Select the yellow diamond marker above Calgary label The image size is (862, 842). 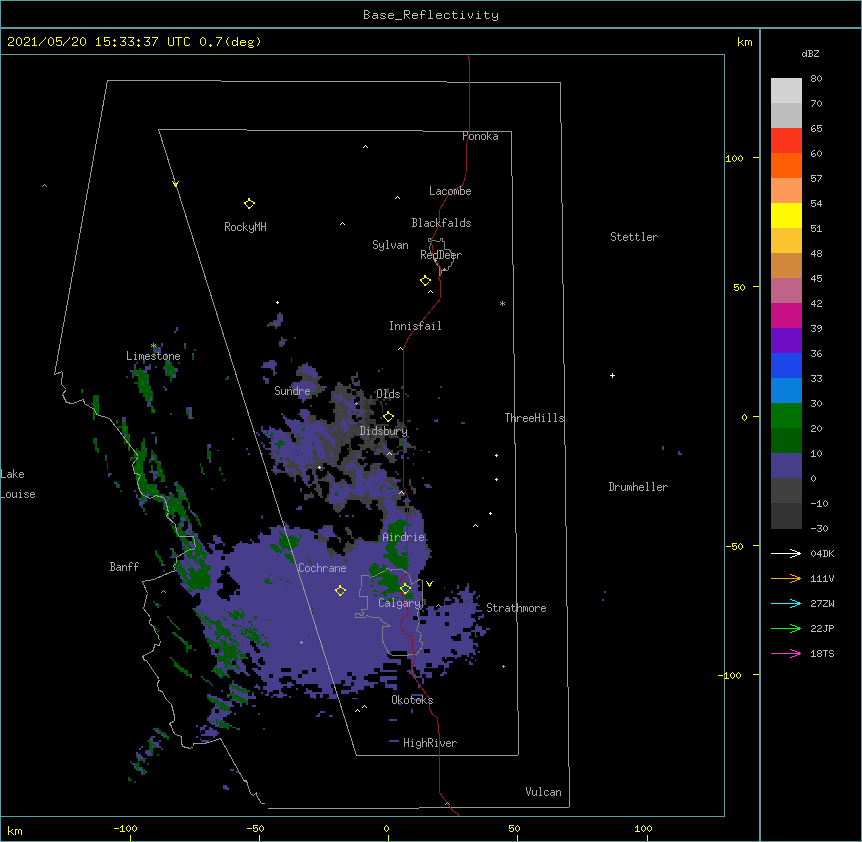405,589
